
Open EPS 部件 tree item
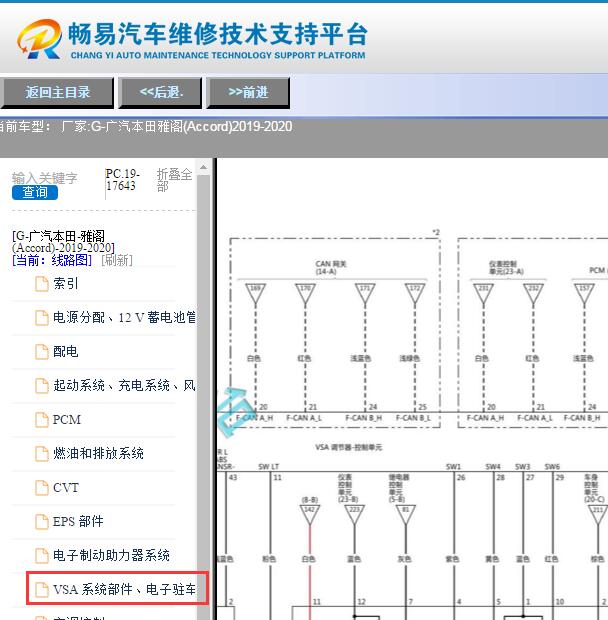78,521
